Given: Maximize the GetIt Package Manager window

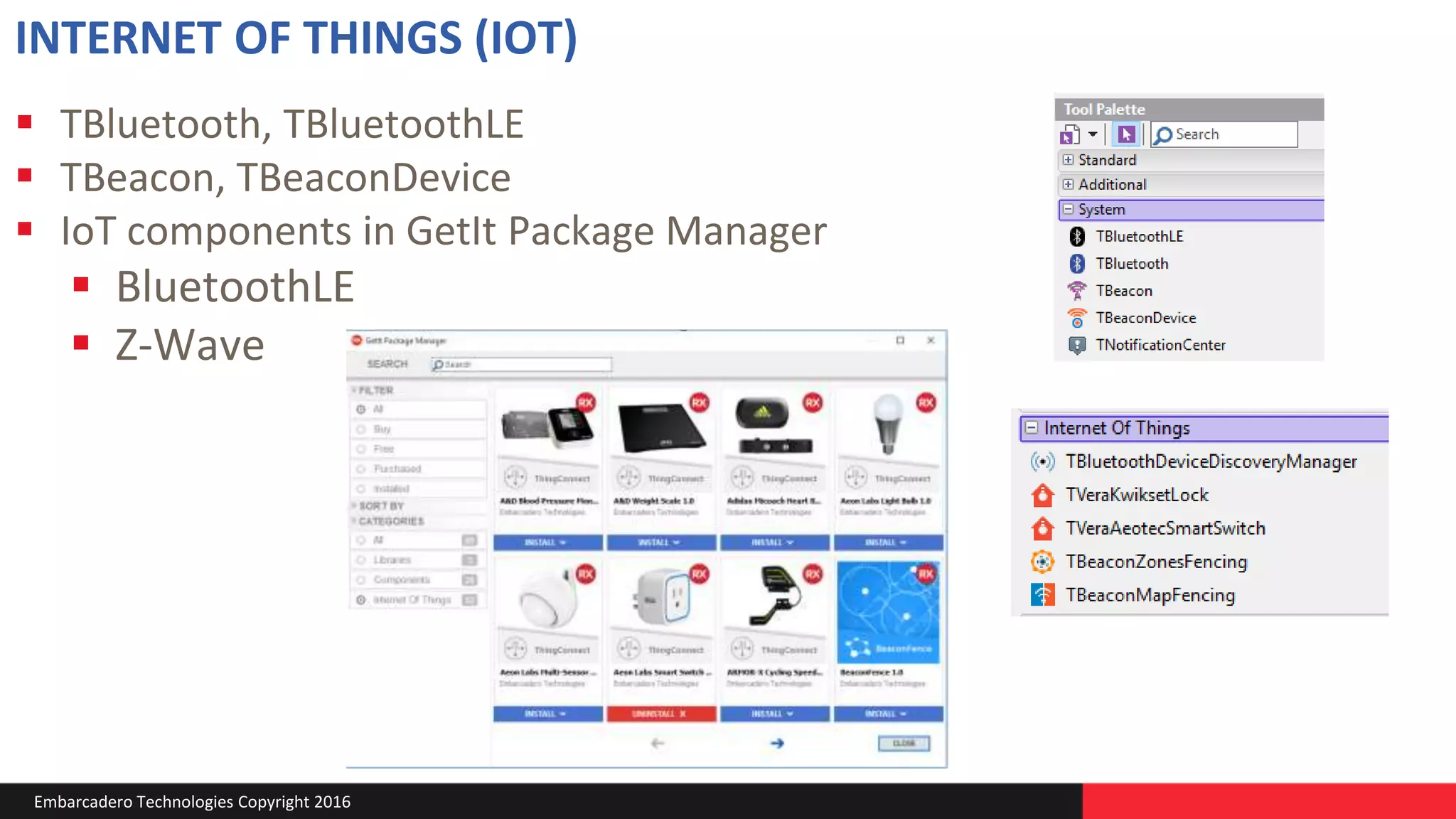Looking at the screenshot, I should (900, 341).
